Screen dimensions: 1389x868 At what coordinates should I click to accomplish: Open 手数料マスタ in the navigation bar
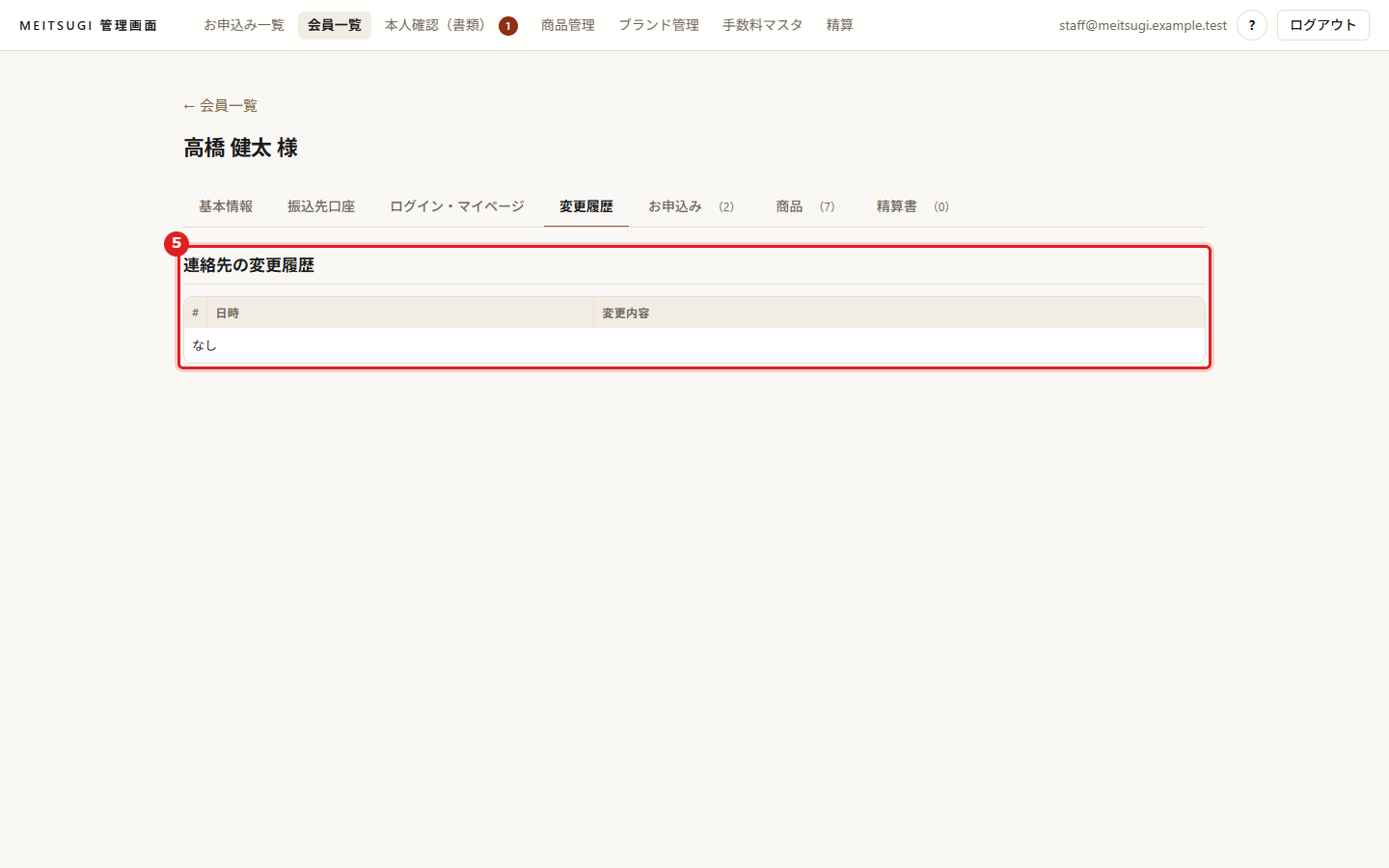coord(763,25)
